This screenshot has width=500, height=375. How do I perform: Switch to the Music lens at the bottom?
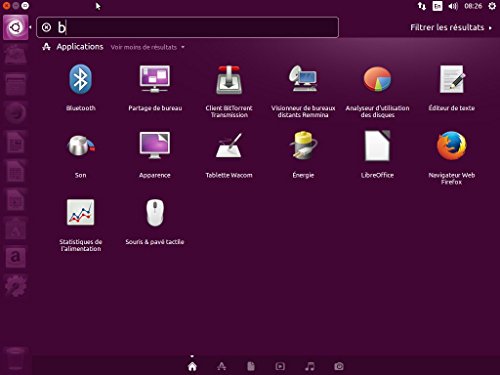[x=310, y=366]
